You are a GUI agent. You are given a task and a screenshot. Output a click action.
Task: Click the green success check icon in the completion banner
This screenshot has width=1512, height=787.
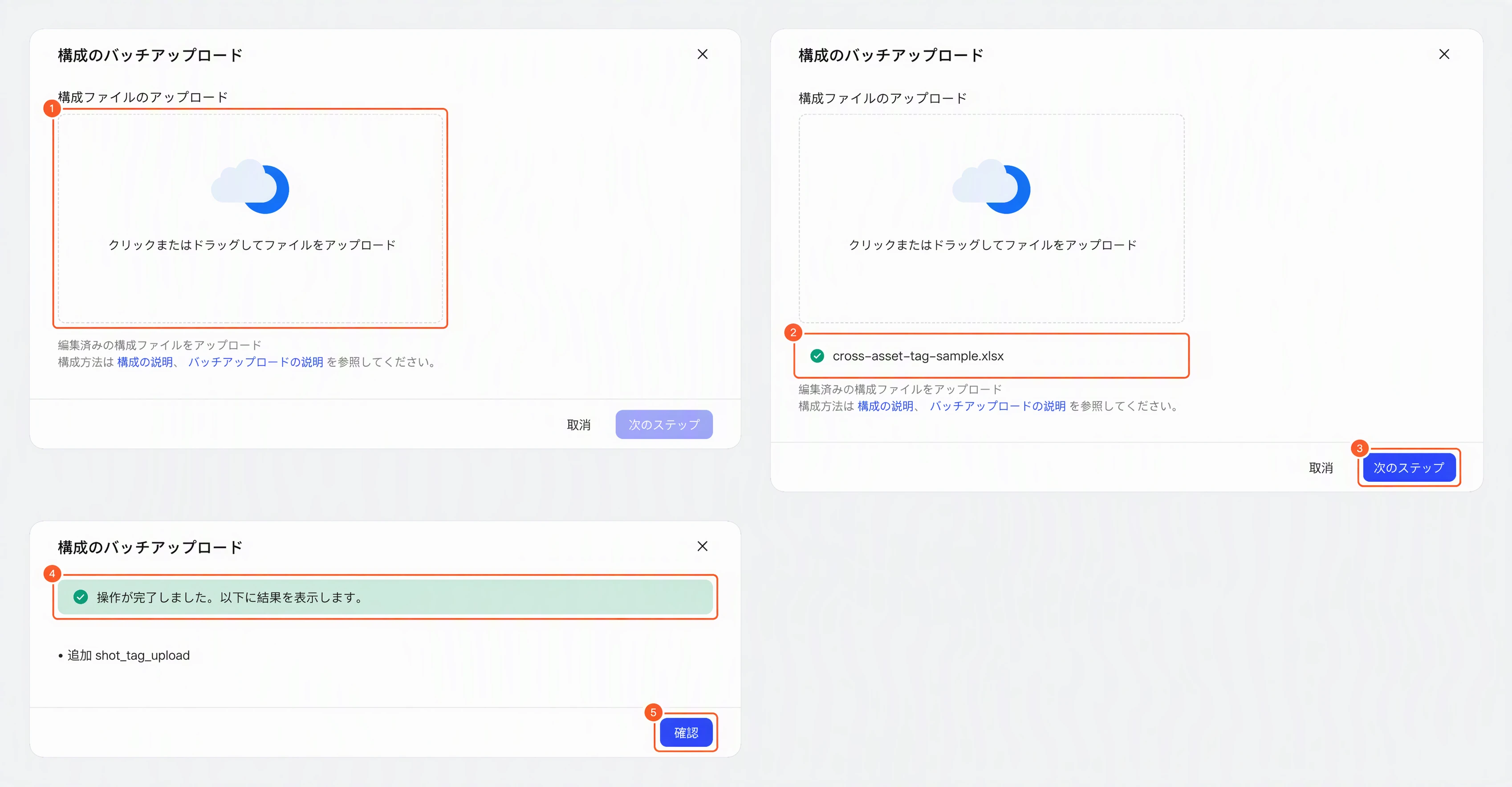81,597
